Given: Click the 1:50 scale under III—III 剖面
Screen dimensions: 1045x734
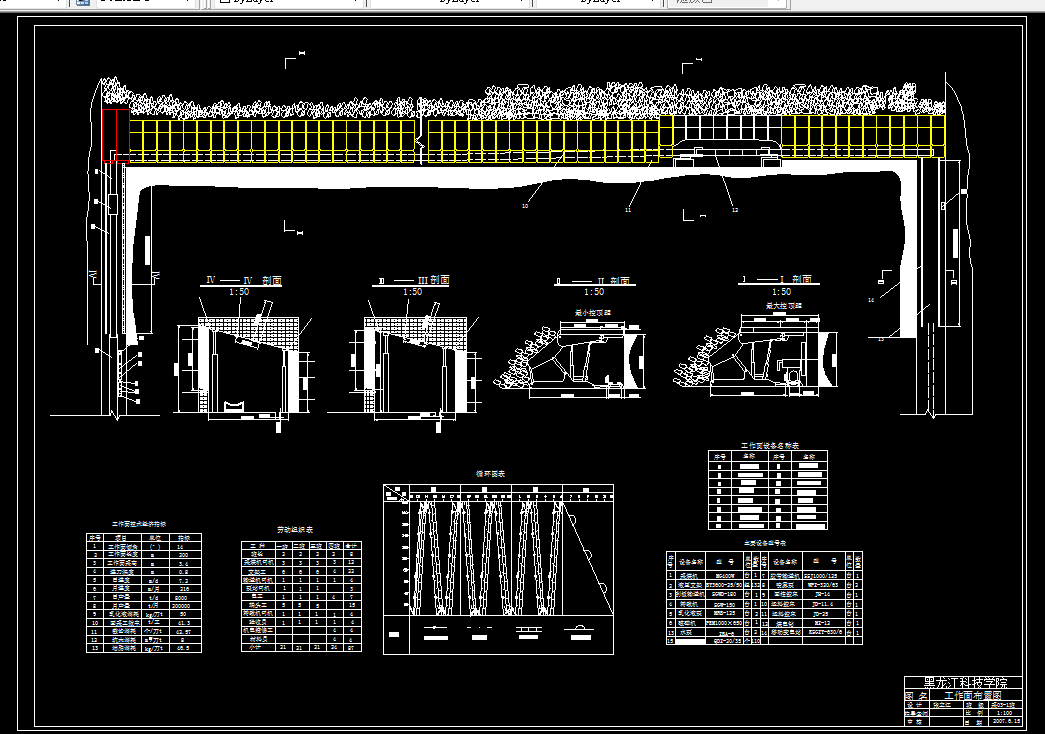Looking at the screenshot, I should 413,292.
